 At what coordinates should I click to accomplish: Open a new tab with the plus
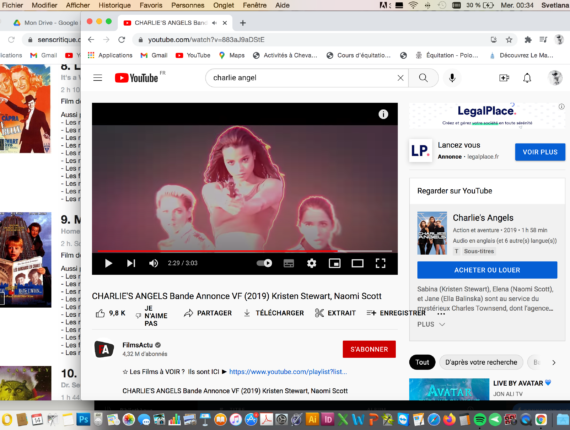243,23
